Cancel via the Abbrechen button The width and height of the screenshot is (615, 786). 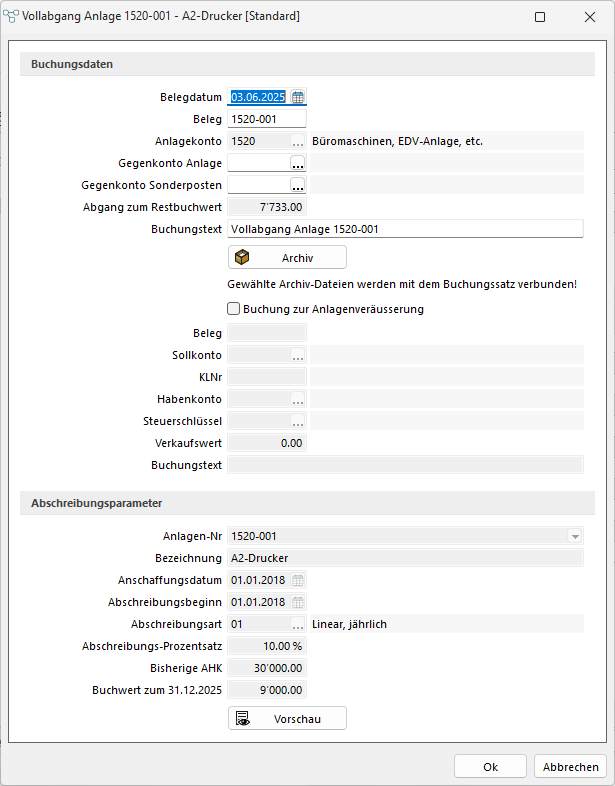pos(570,767)
